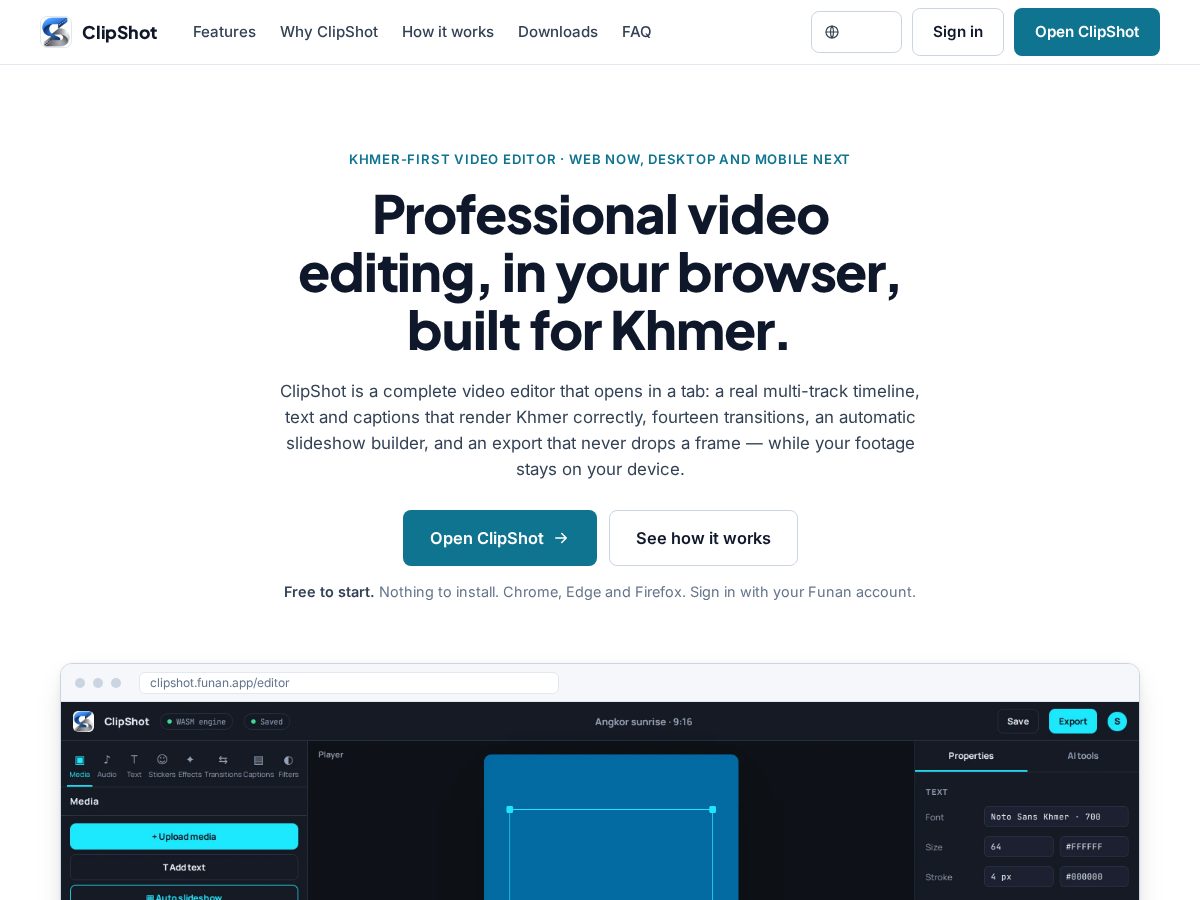Click the WASM engine status badge
The height and width of the screenshot is (900, 1200).
click(x=197, y=721)
